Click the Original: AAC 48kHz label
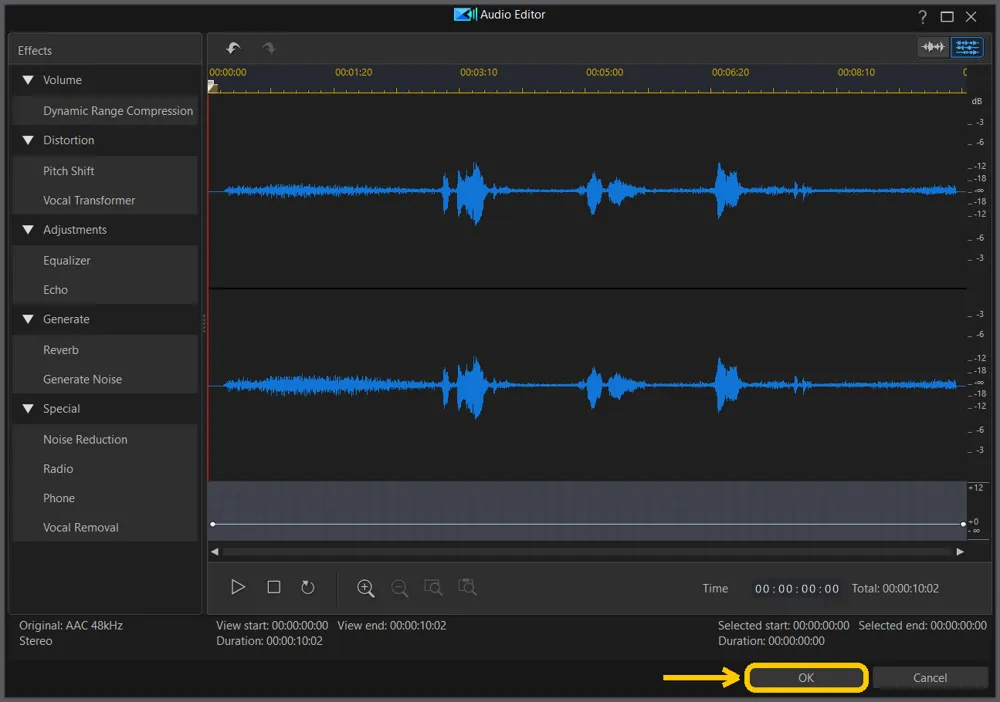 point(71,625)
